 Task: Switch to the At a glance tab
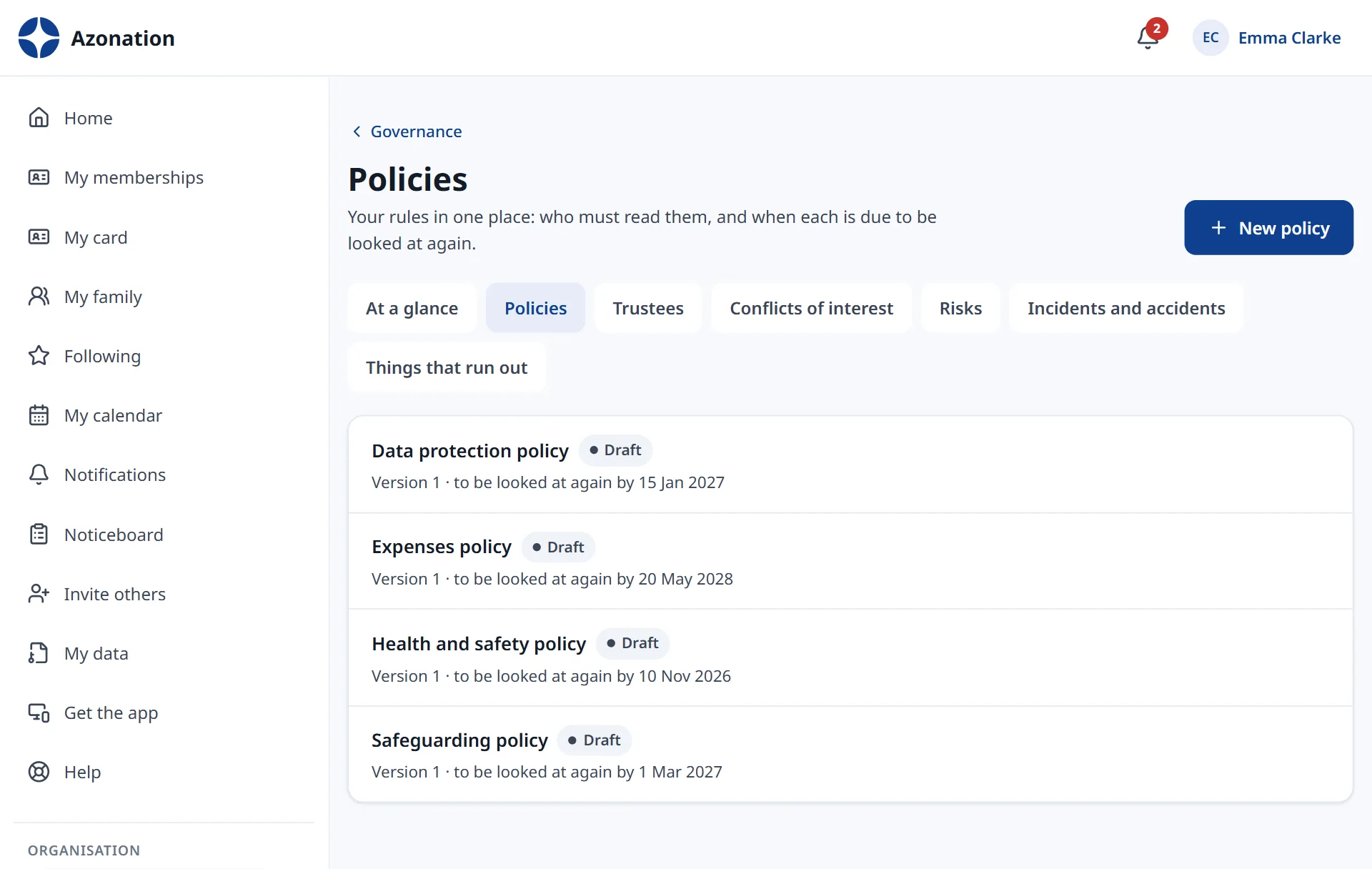click(412, 308)
